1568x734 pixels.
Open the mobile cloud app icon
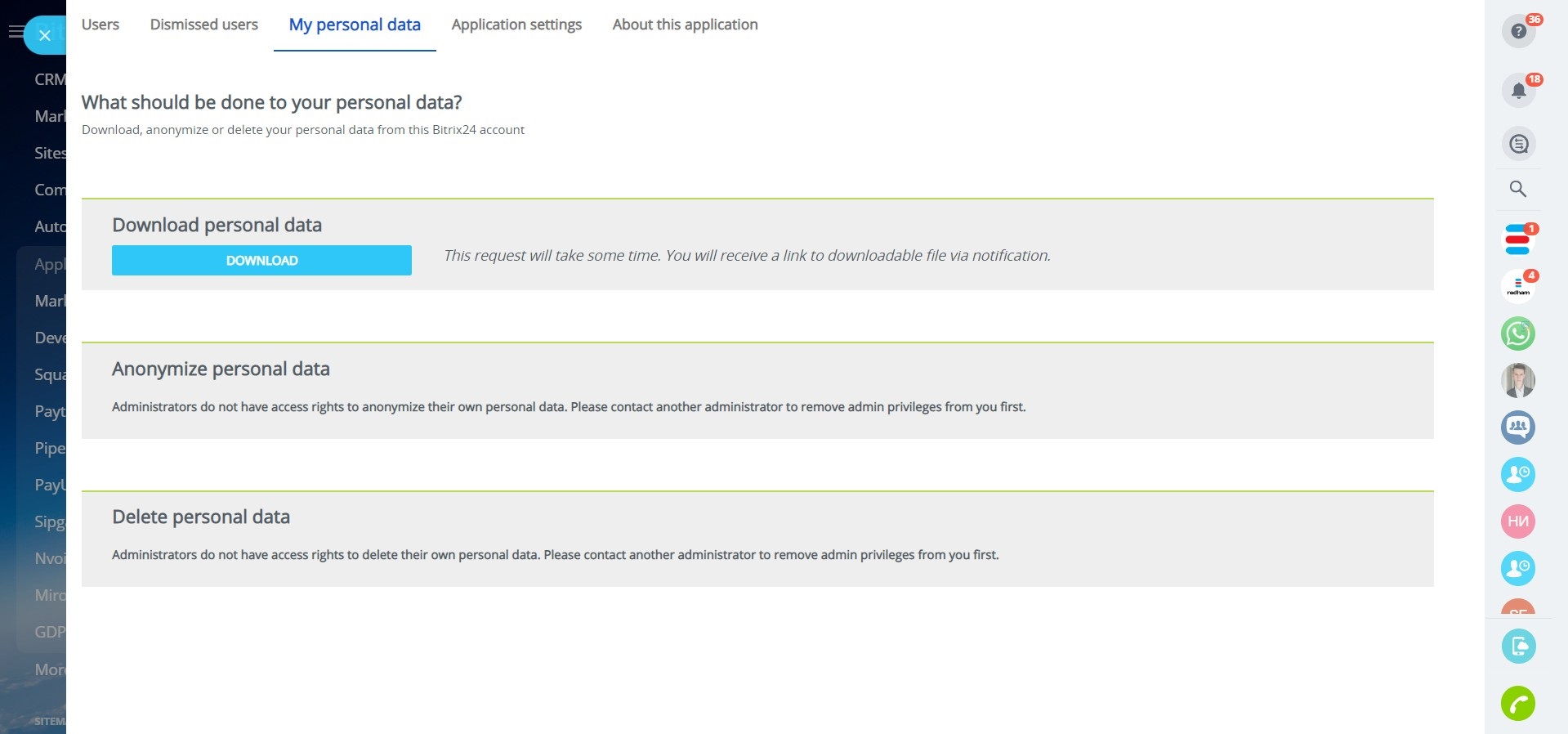click(1518, 647)
